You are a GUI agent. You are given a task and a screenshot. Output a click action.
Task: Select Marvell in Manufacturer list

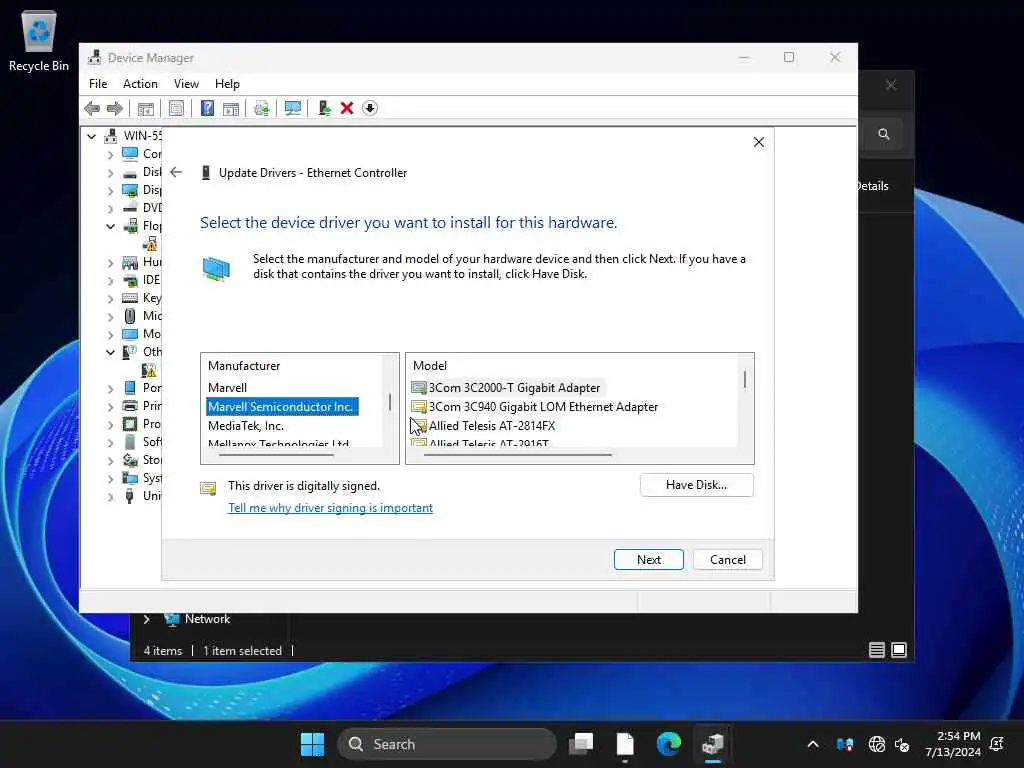click(x=227, y=387)
